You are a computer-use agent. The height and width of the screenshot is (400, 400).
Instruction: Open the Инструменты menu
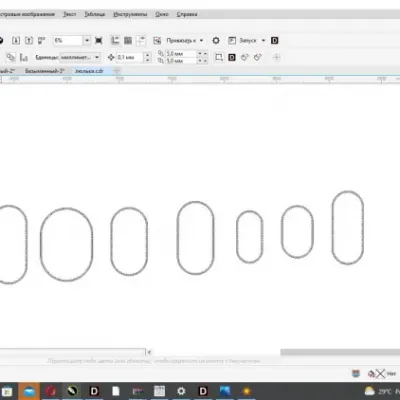[x=130, y=14]
